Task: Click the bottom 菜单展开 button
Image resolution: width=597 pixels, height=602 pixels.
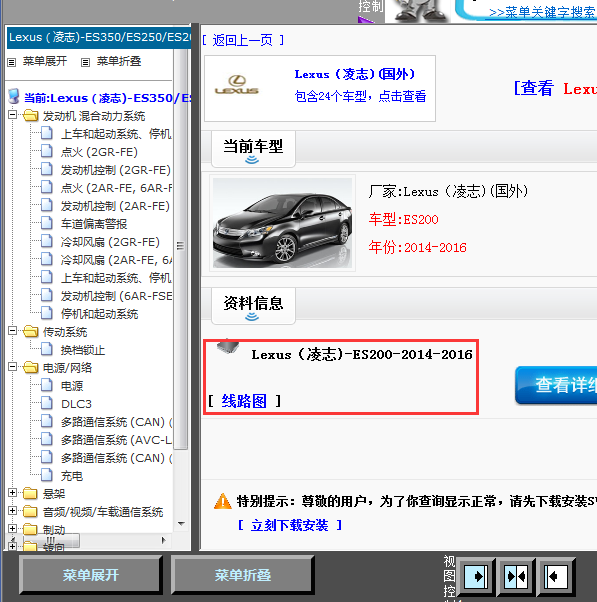Action: click(x=91, y=575)
